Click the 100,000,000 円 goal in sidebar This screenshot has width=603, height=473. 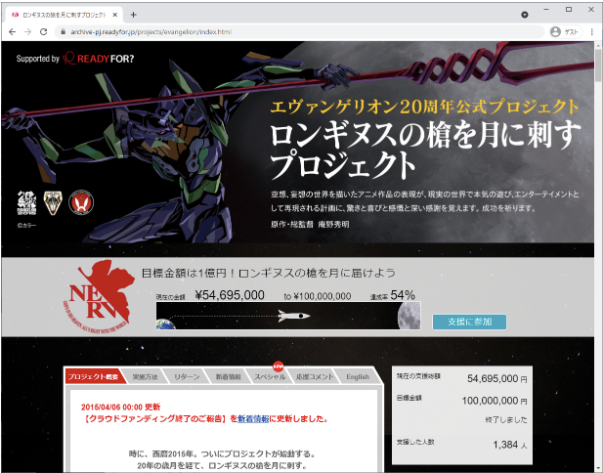[x=494, y=401]
